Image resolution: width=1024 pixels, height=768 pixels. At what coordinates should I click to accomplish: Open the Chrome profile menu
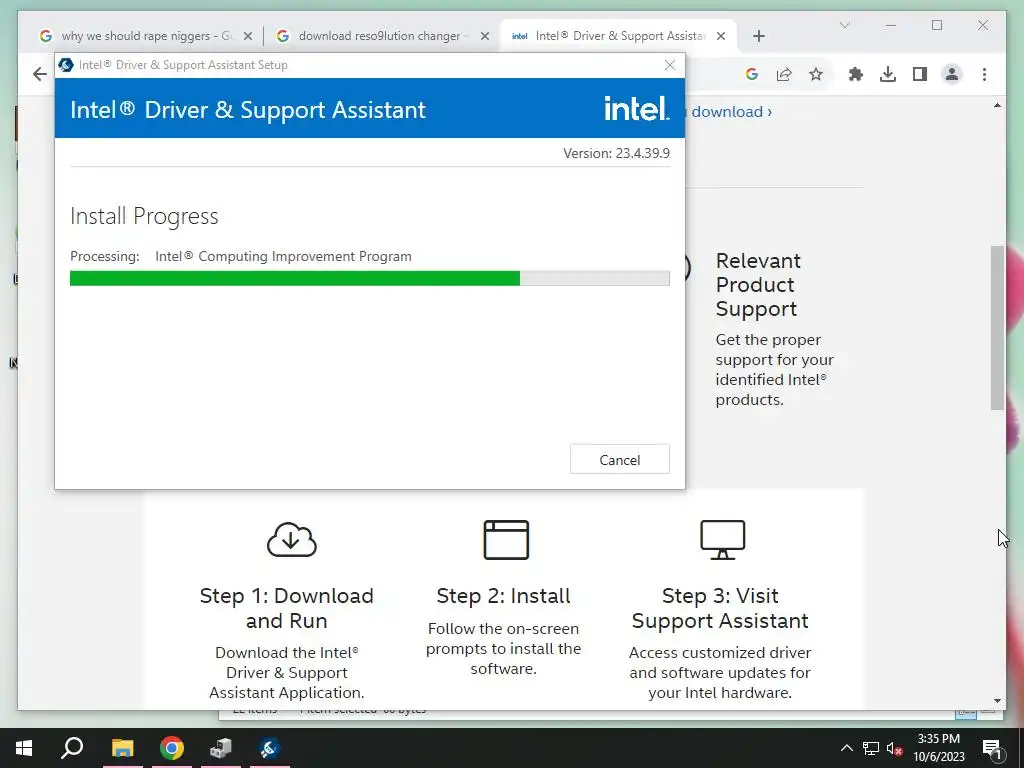pyautogui.click(x=952, y=74)
